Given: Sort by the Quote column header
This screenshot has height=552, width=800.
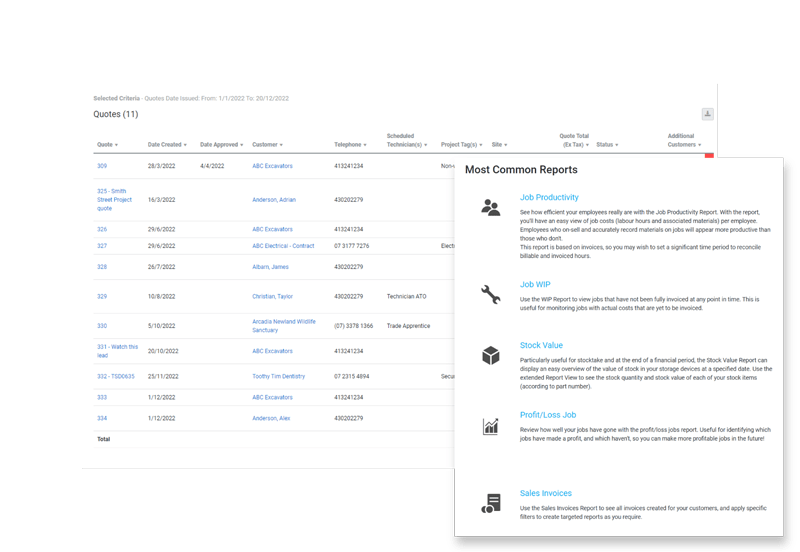Looking at the screenshot, I should click(x=107, y=145).
